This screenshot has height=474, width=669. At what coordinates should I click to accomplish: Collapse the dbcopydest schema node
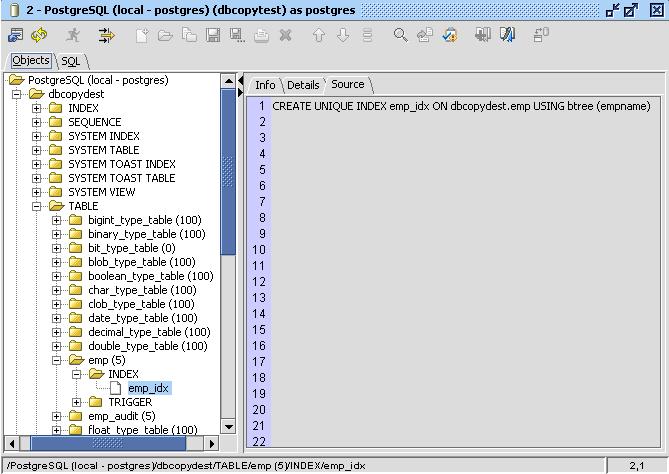(17, 94)
